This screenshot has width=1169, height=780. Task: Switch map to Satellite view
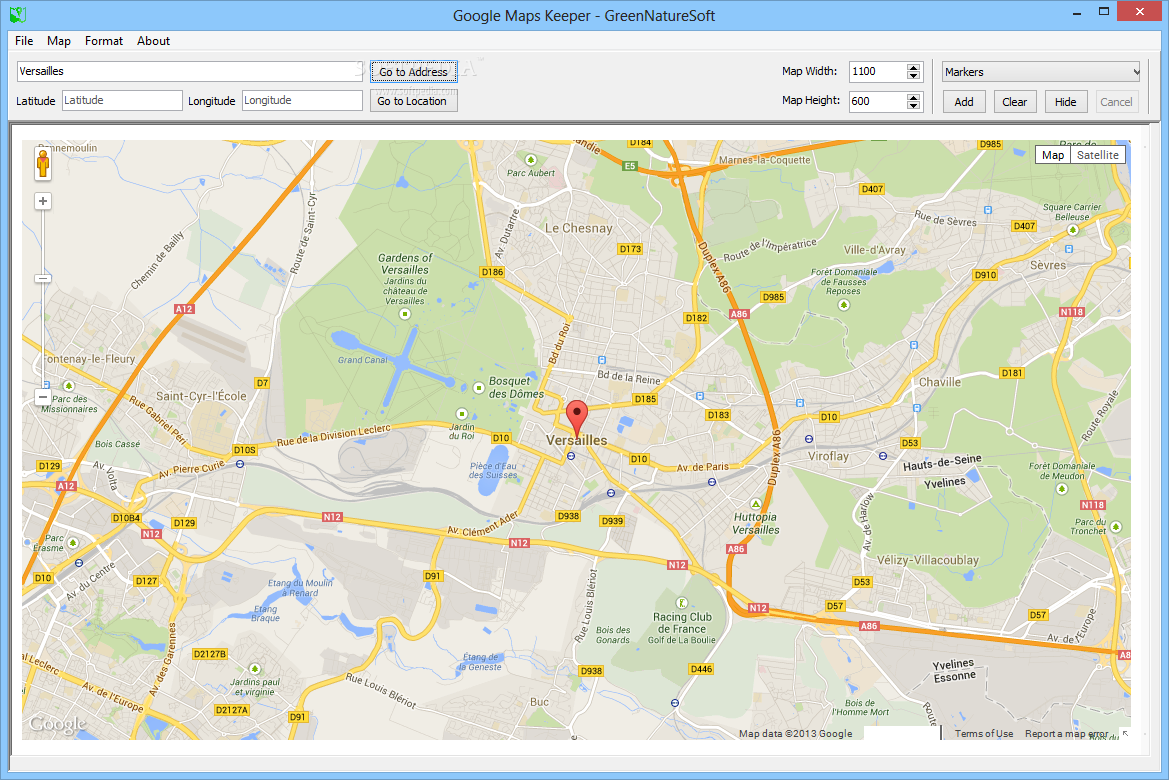pos(1097,155)
